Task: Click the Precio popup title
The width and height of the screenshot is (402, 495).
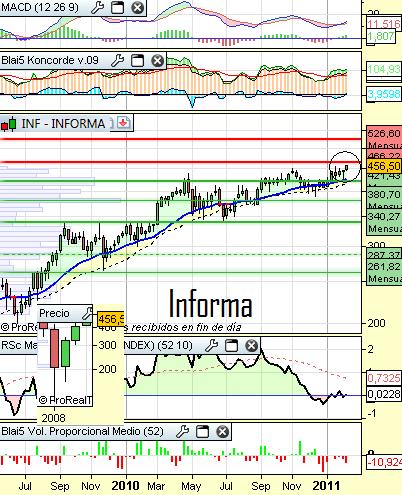Action: click(x=54, y=313)
